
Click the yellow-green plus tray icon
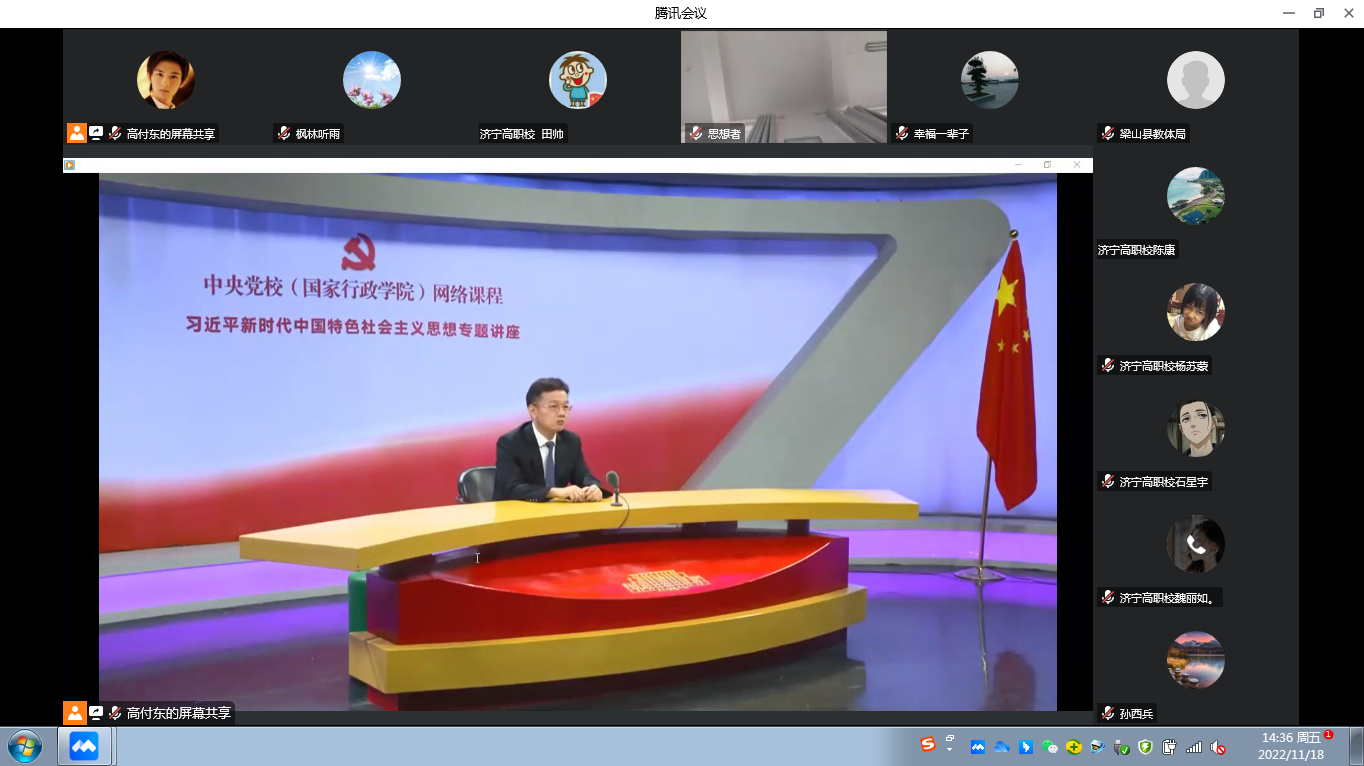(1074, 747)
